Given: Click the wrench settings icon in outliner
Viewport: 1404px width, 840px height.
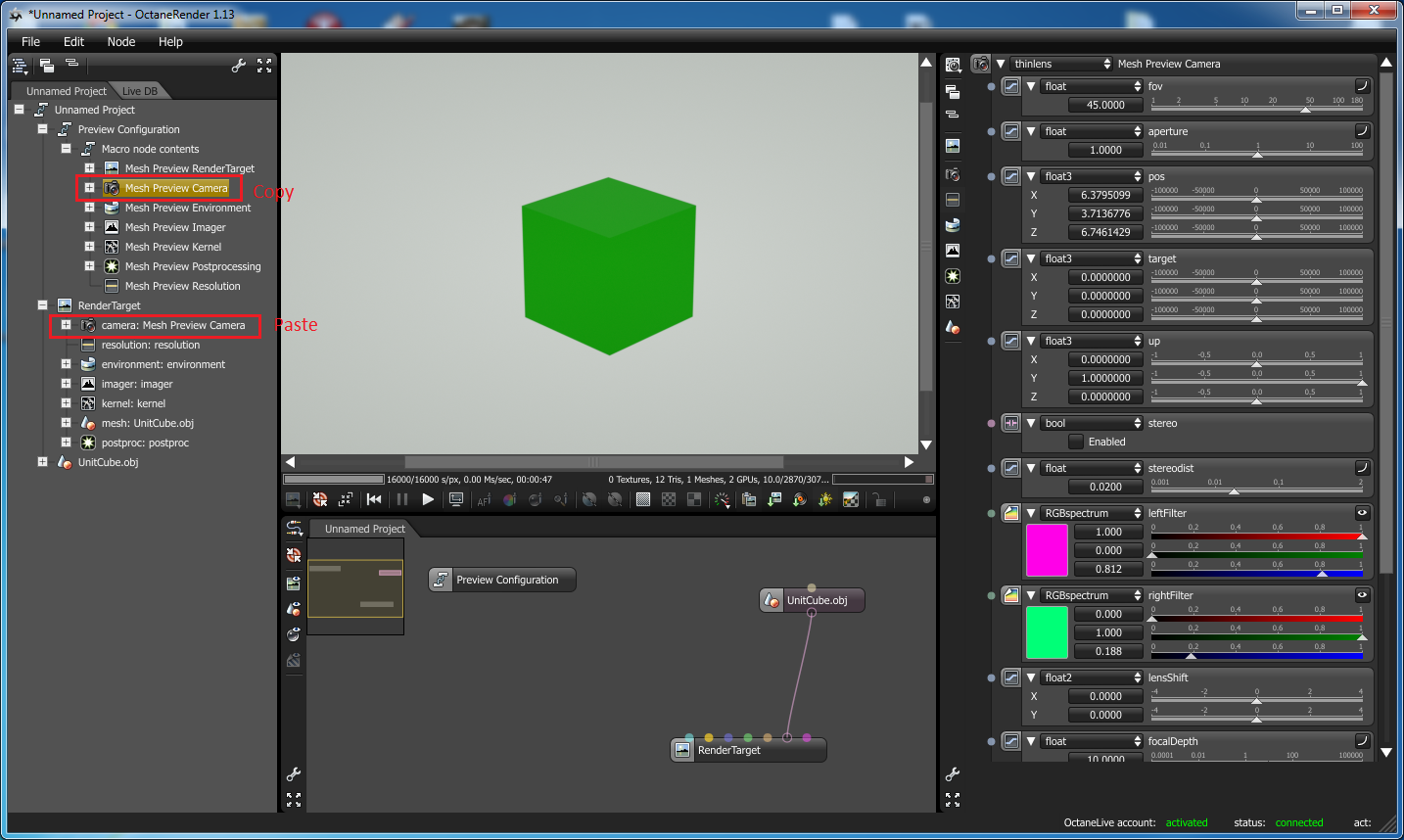Looking at the screenshot, I should point(238,66).
